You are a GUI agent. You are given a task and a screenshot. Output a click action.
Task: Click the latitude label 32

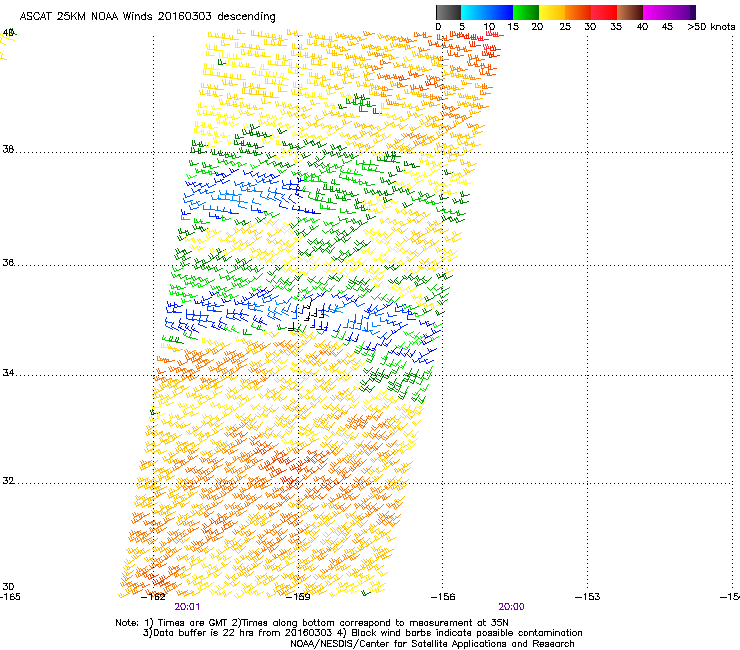(8, 481)
